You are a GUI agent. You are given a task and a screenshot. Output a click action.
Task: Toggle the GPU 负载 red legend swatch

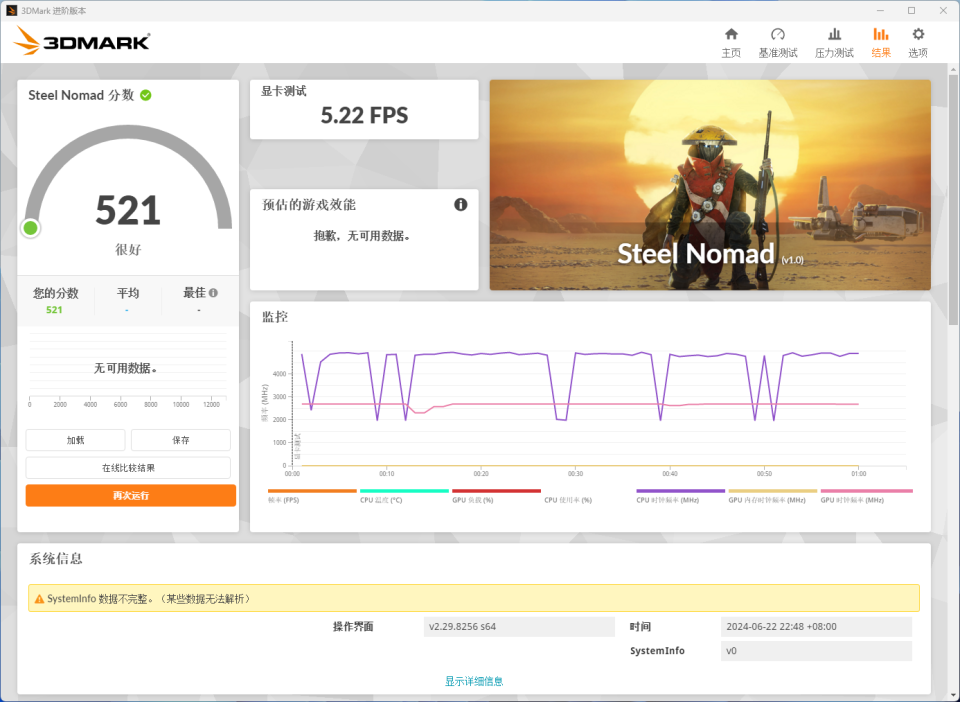click(x=497, y=491)
